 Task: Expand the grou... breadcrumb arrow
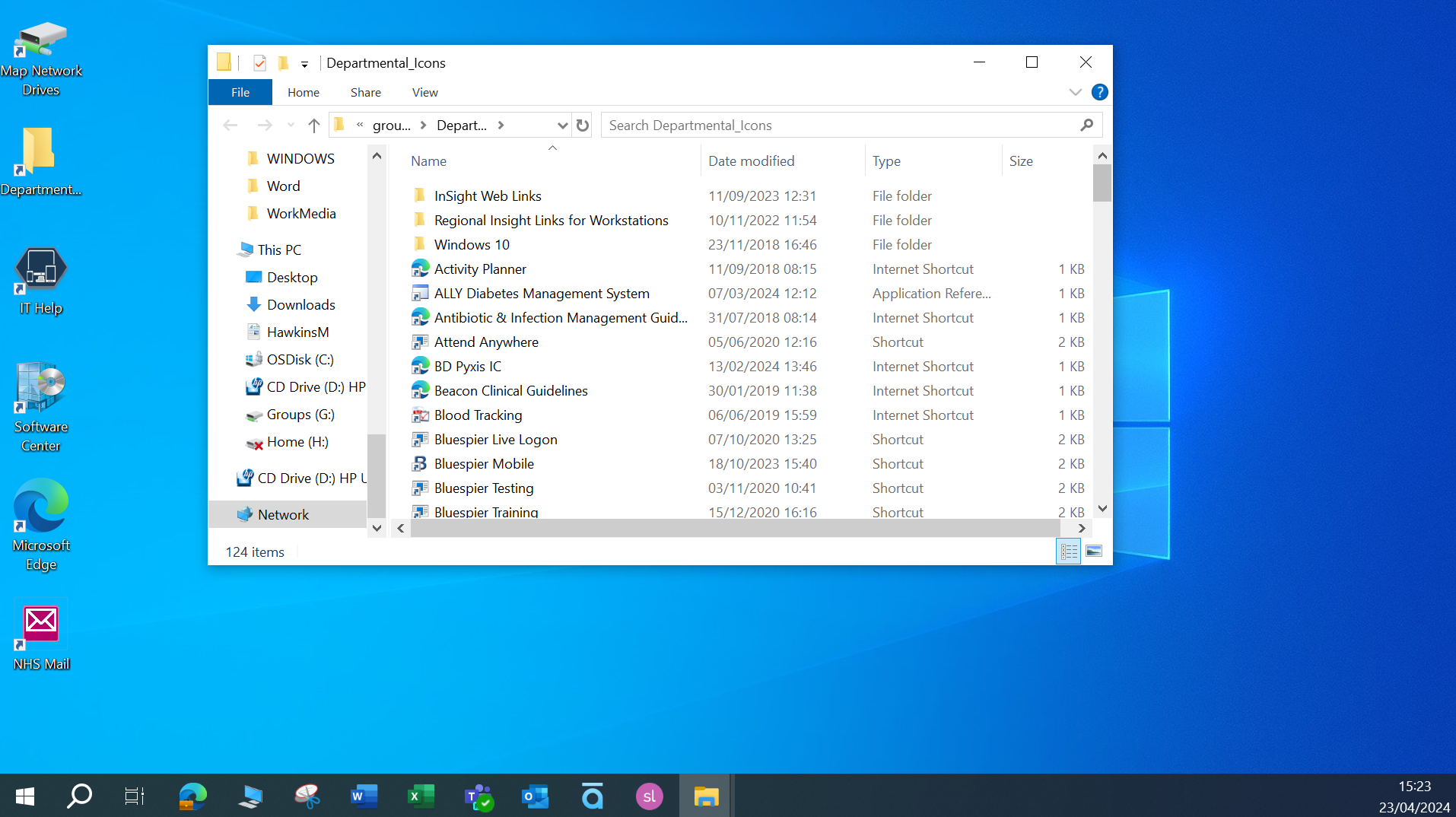[x=423, y=126]
